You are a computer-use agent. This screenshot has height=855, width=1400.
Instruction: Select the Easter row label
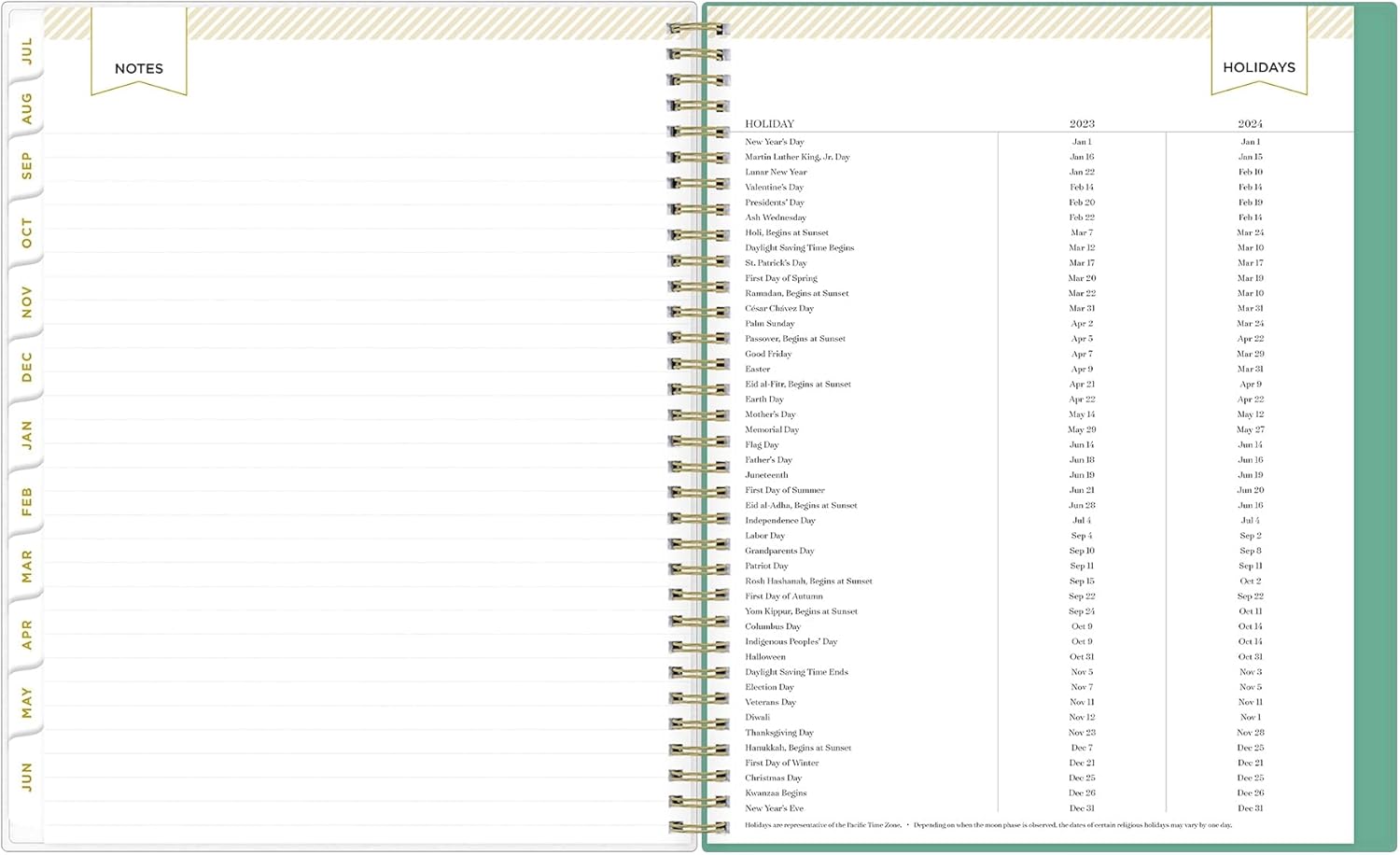coord(758,369)
